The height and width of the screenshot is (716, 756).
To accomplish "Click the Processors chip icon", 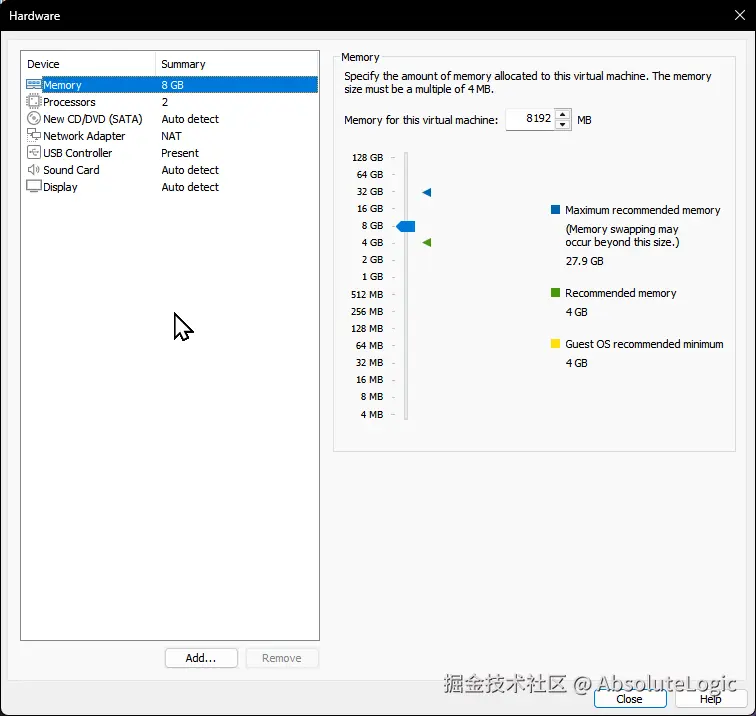I will point(34,102).
